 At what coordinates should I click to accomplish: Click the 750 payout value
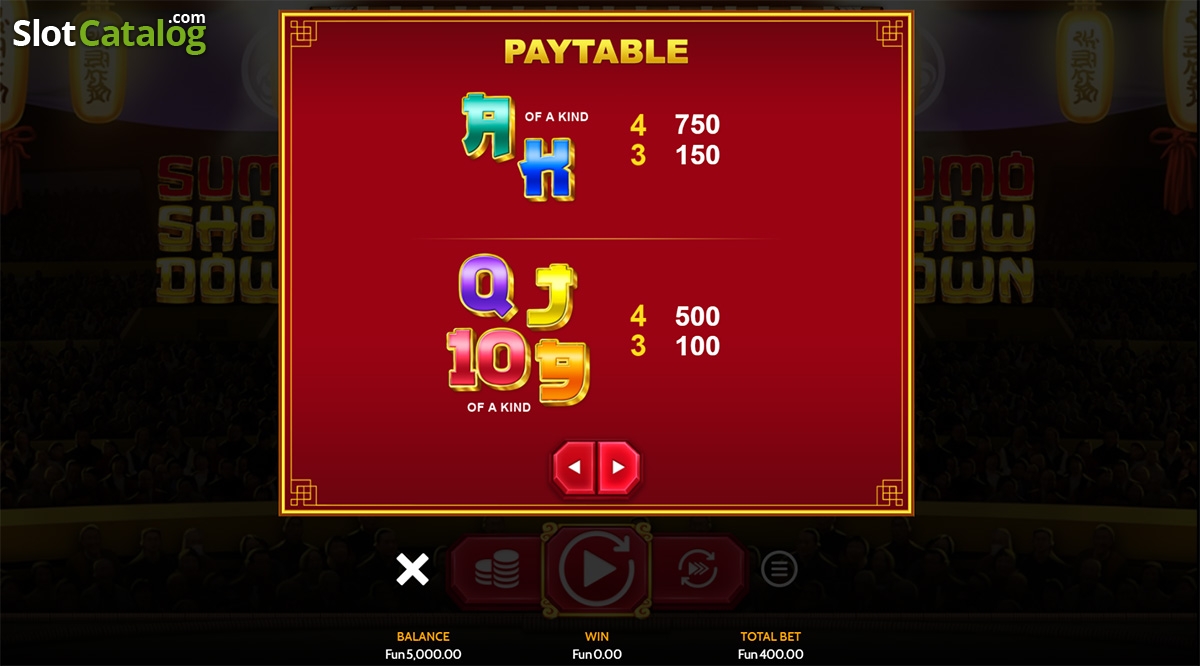(x=698, y=125)
